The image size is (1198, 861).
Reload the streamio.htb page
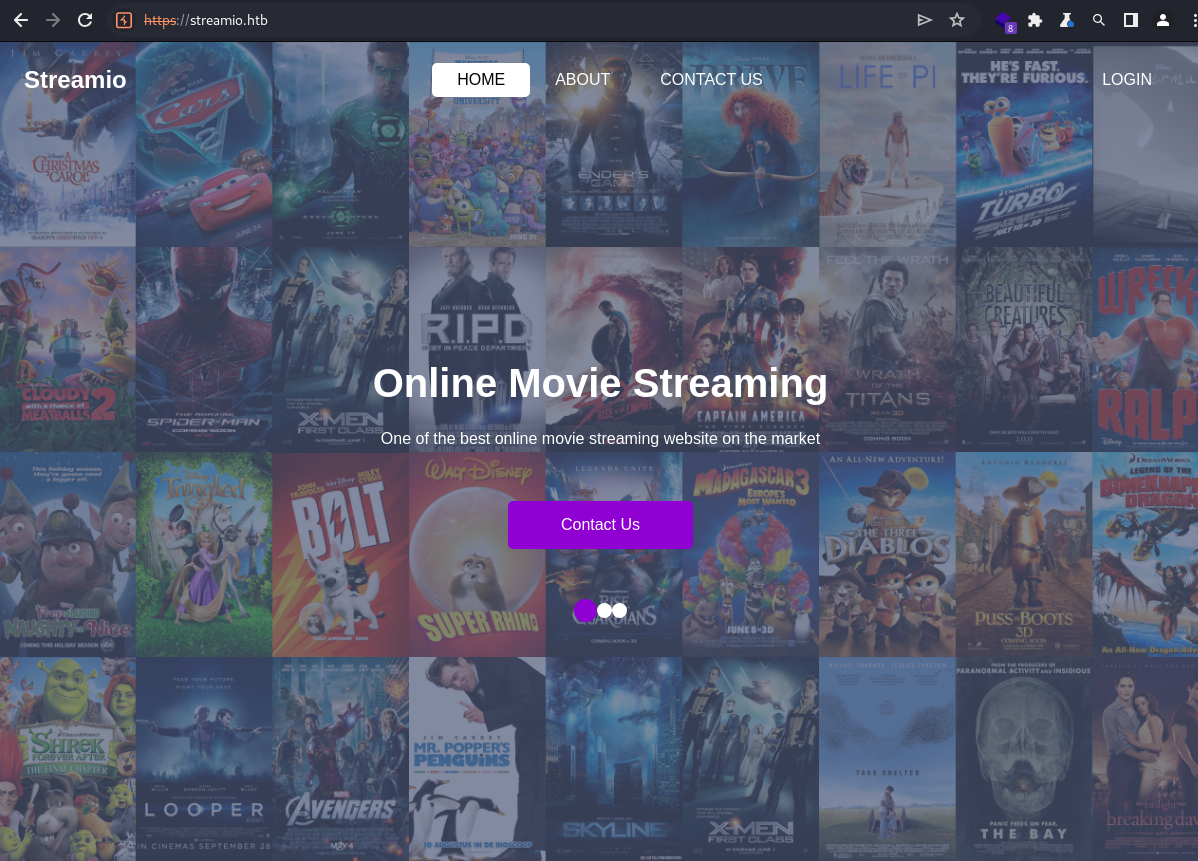coord(85,20)
